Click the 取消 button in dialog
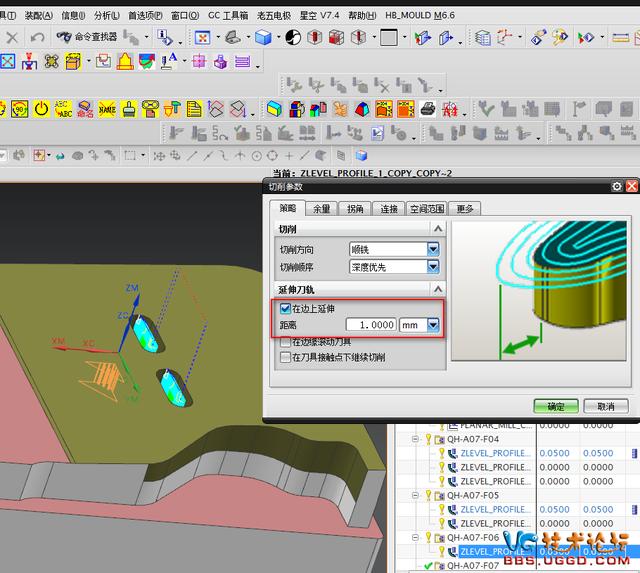This screenshot has height=573, width=640. pyautogui.click(x=605, y=406)
